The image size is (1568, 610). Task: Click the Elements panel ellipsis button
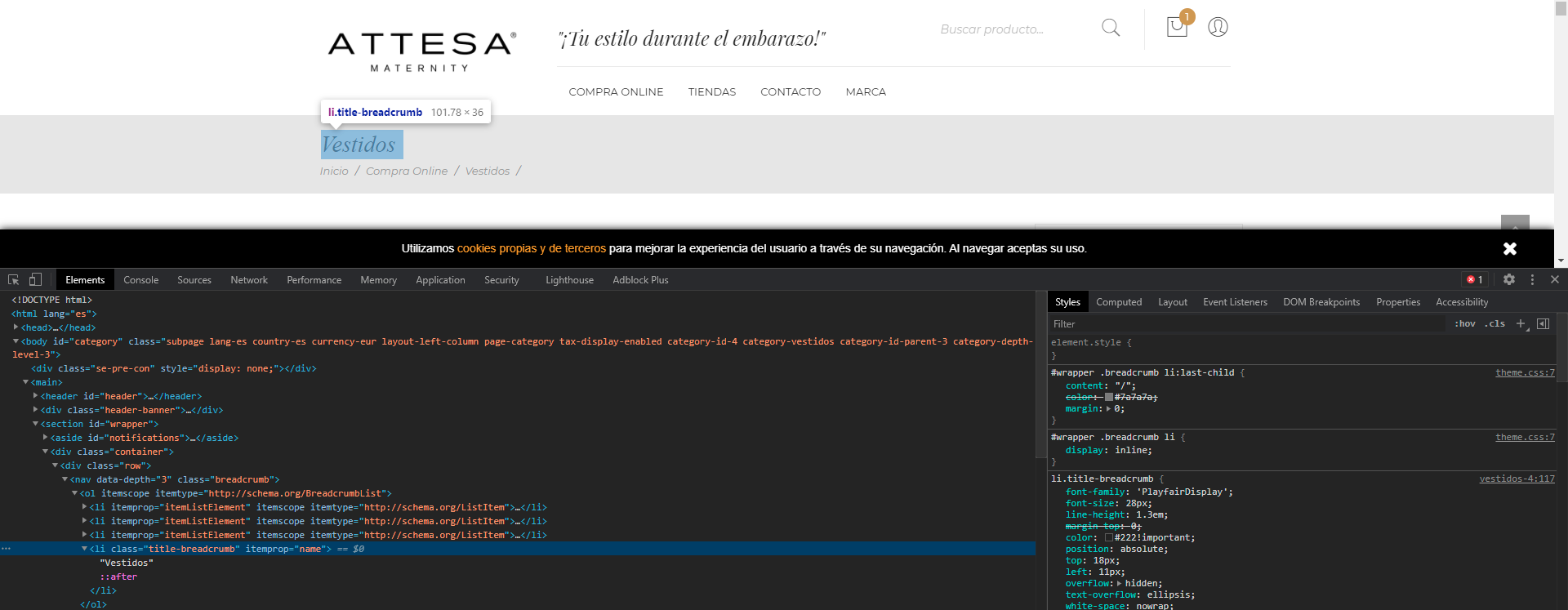[6, 549]
